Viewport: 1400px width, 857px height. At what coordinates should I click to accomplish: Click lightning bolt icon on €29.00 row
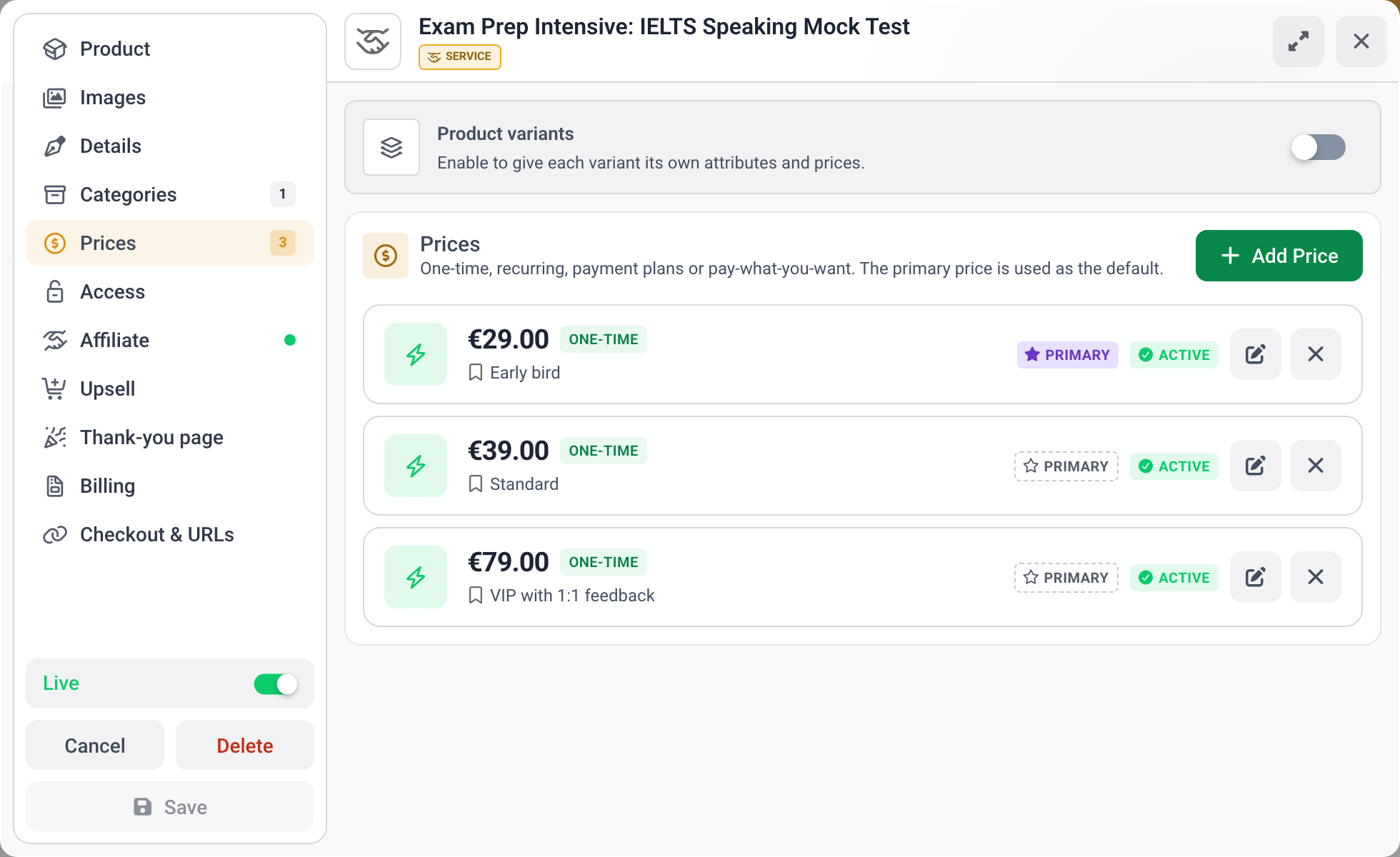coord(416,354)
